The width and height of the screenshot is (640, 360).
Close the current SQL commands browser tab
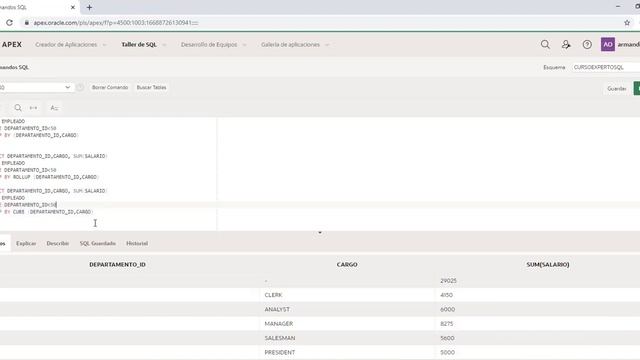pyautogui.click(x=73, y=7)
